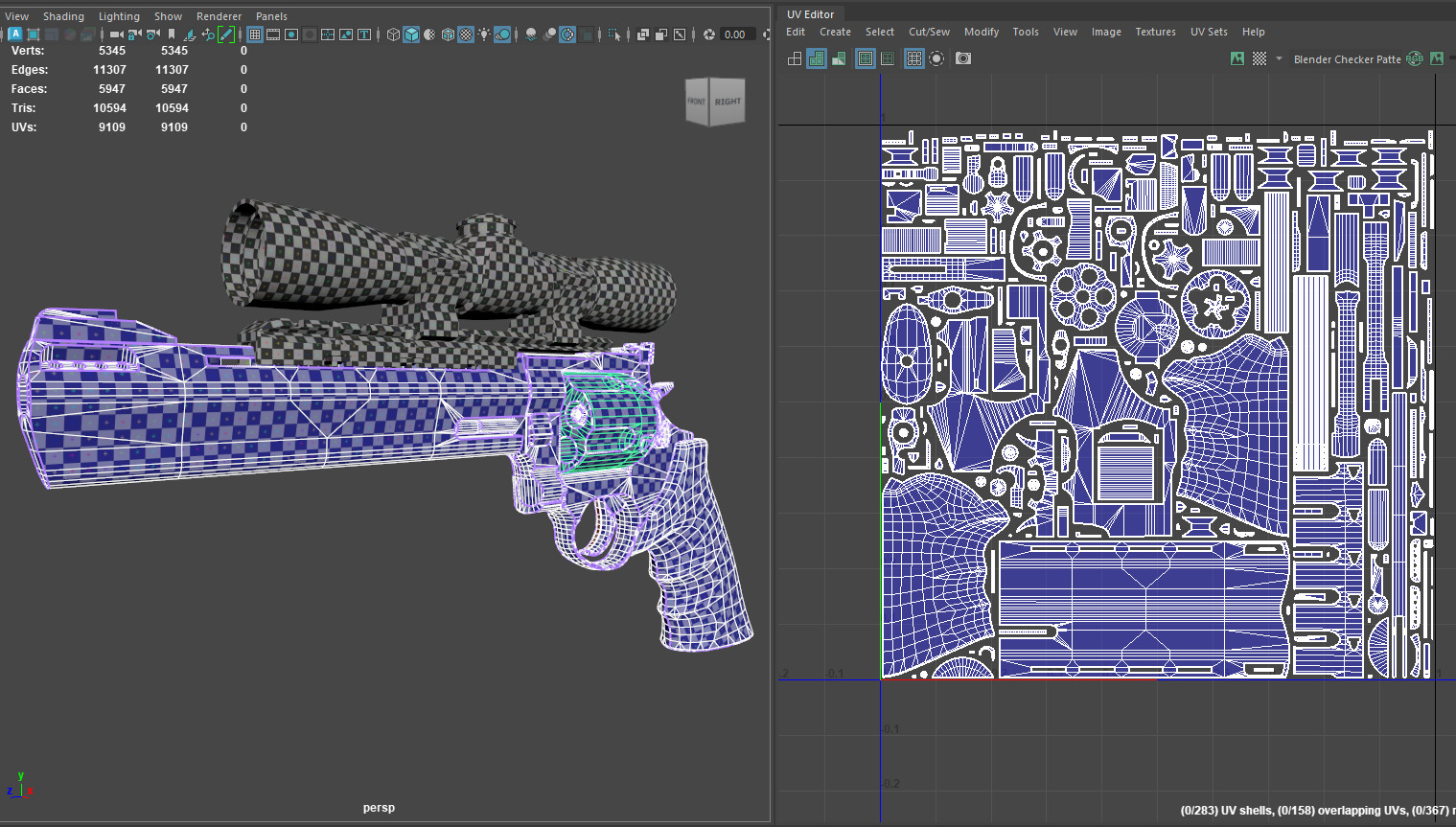
Task: Open the UV Editor Edit menu
Action: tap(796, 32)
